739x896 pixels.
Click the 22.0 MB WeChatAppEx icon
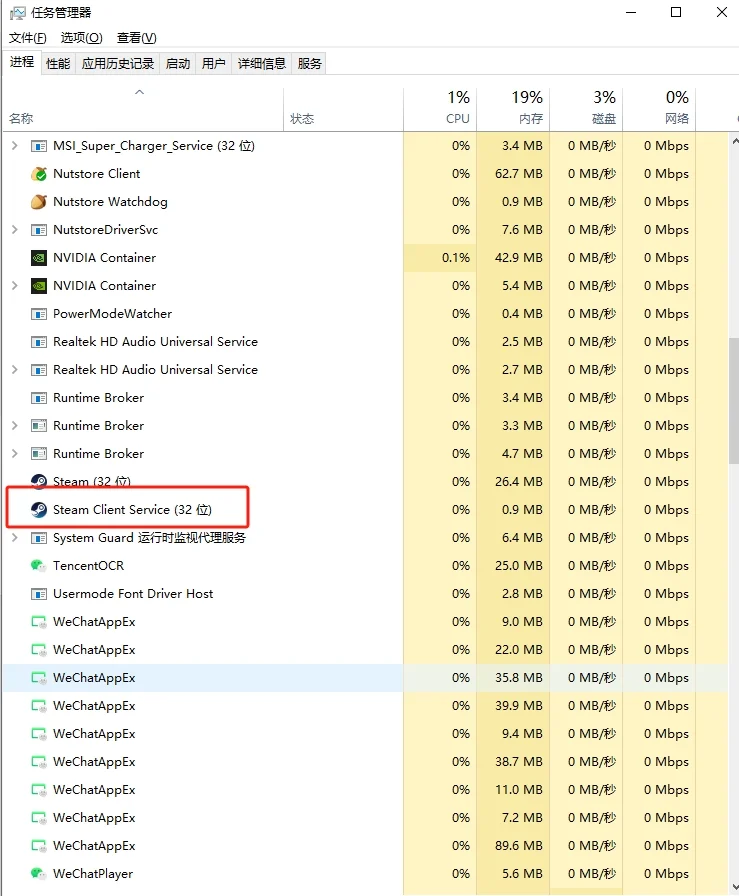coord(38,650)
